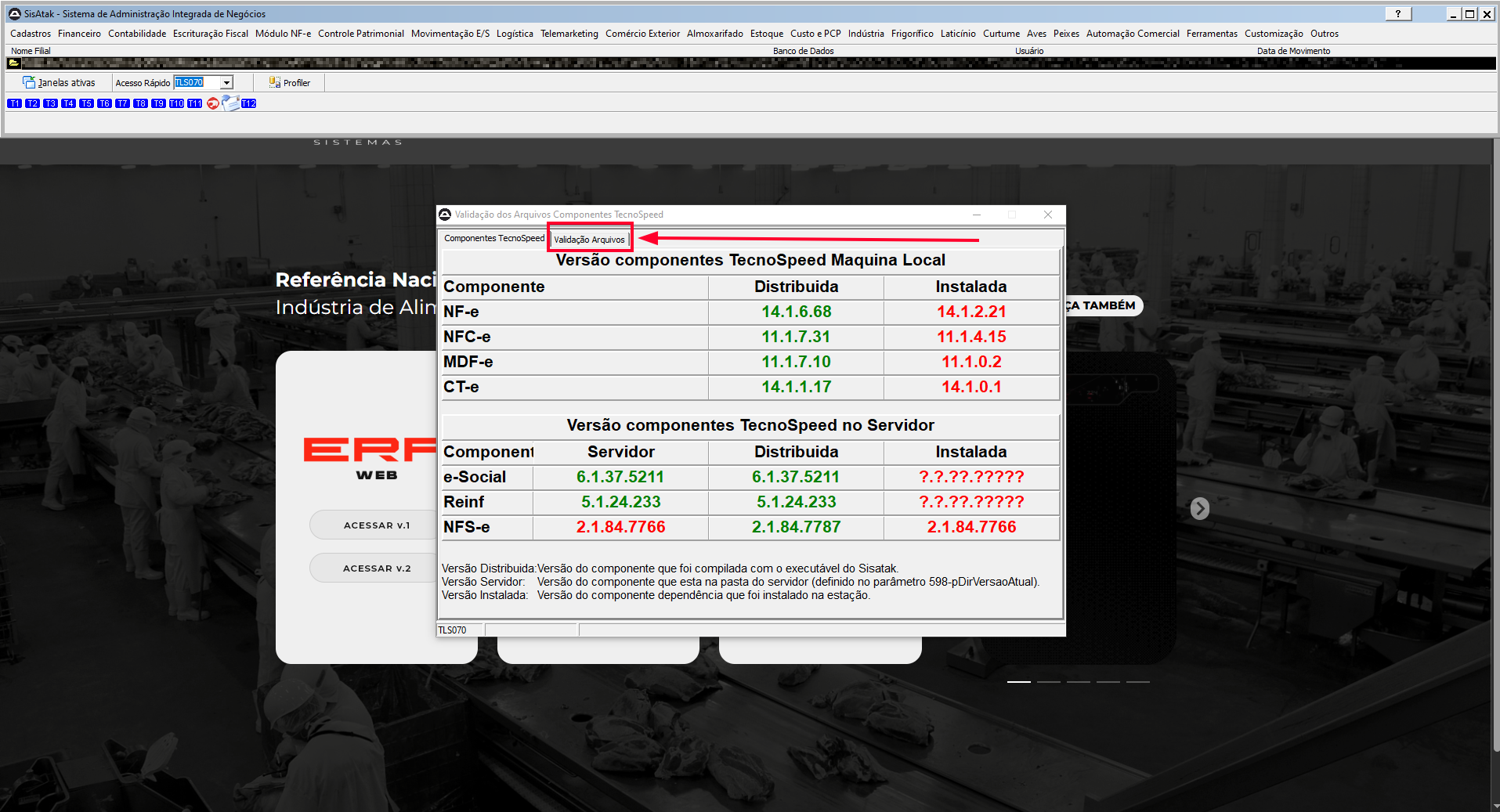Click the T4 shortcut icon
The height and width of the screenshot is (812, 1500).
(68, 103)
